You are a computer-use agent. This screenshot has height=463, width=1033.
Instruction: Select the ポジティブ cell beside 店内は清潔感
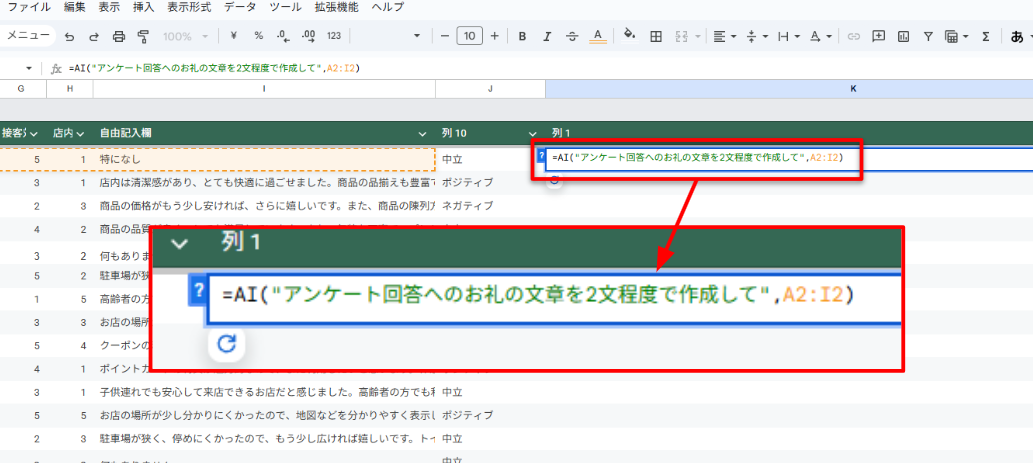pos(491,182)
